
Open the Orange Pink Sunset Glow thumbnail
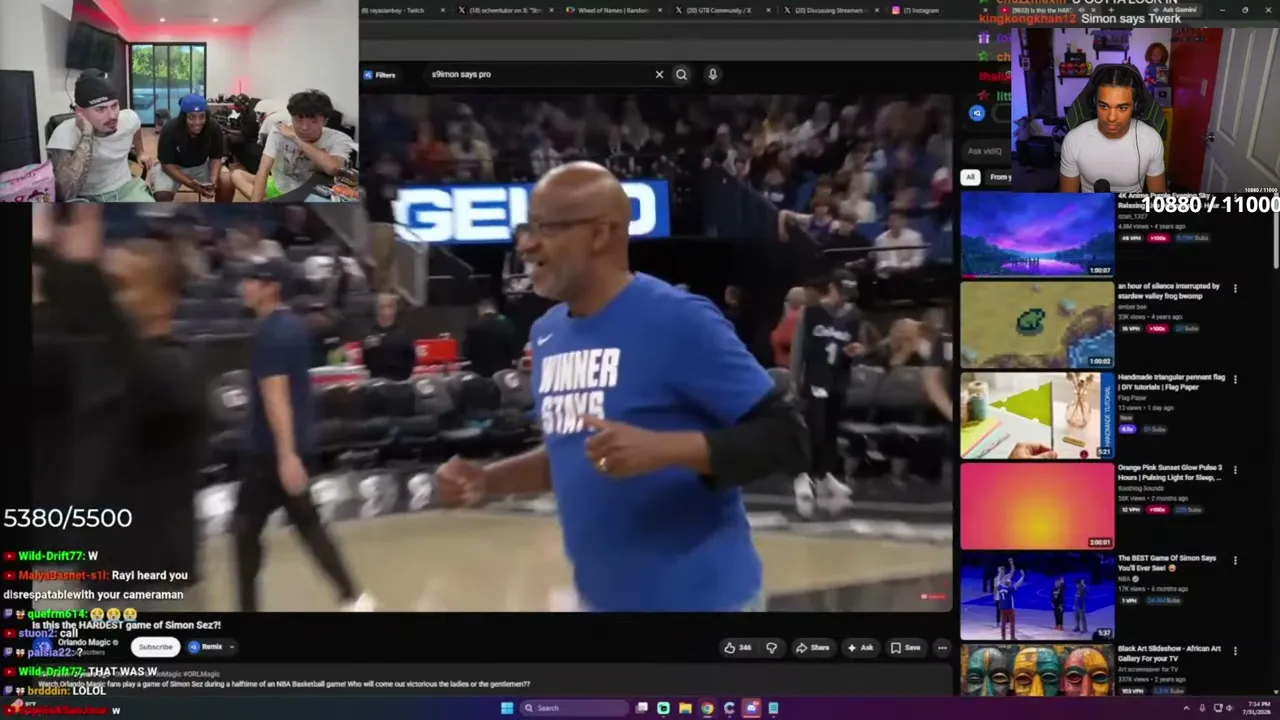1037,505
